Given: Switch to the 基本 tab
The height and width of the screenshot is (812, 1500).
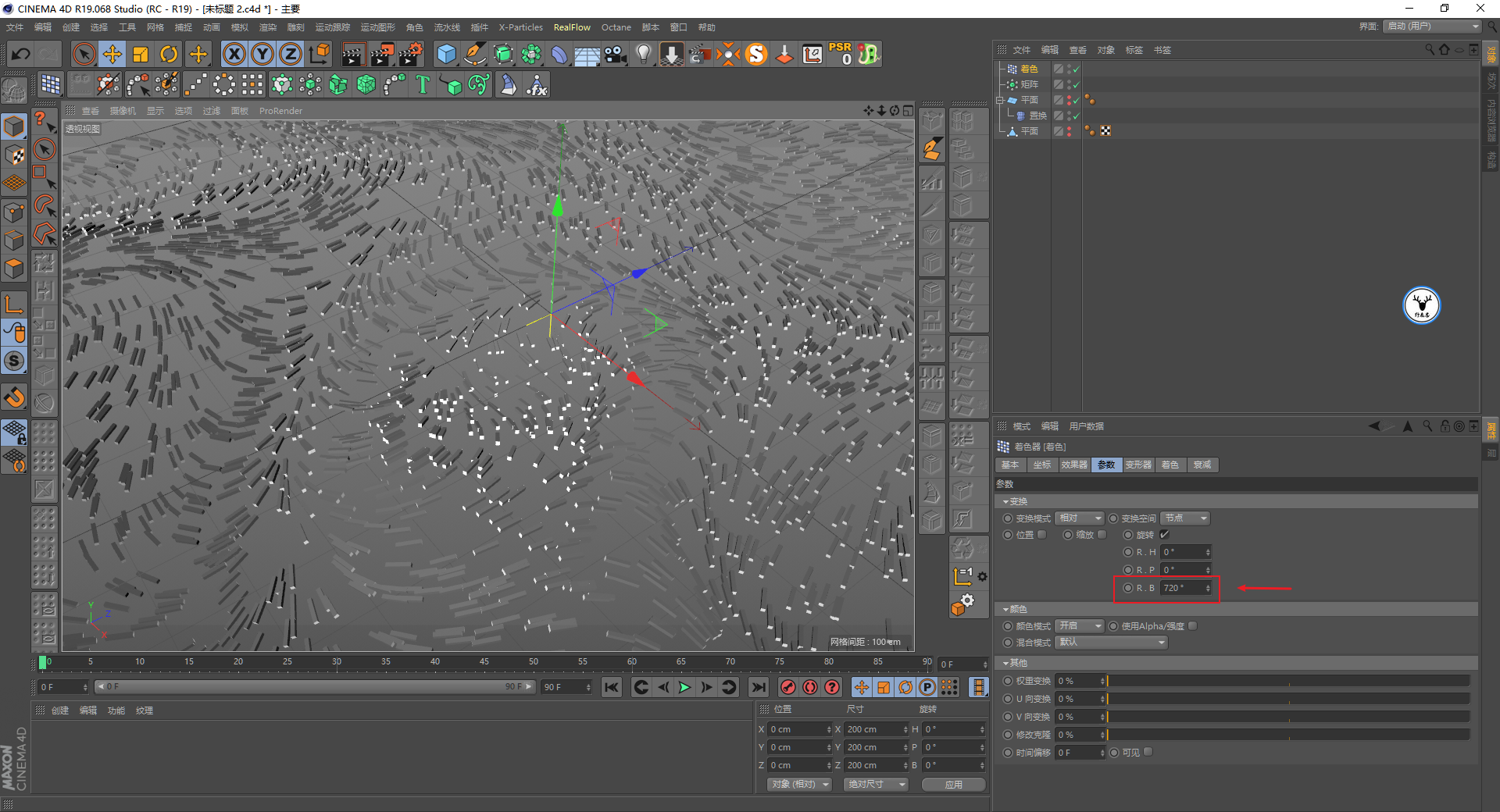Looking at the screenshot, I should 1010,465.
